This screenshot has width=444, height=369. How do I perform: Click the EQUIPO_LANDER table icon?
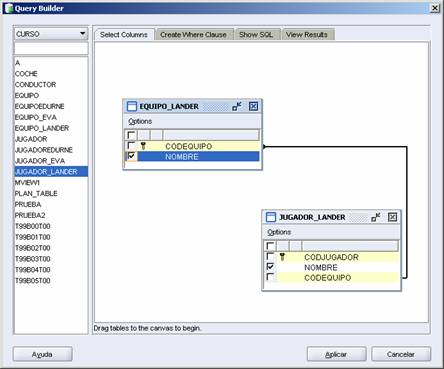132,106
